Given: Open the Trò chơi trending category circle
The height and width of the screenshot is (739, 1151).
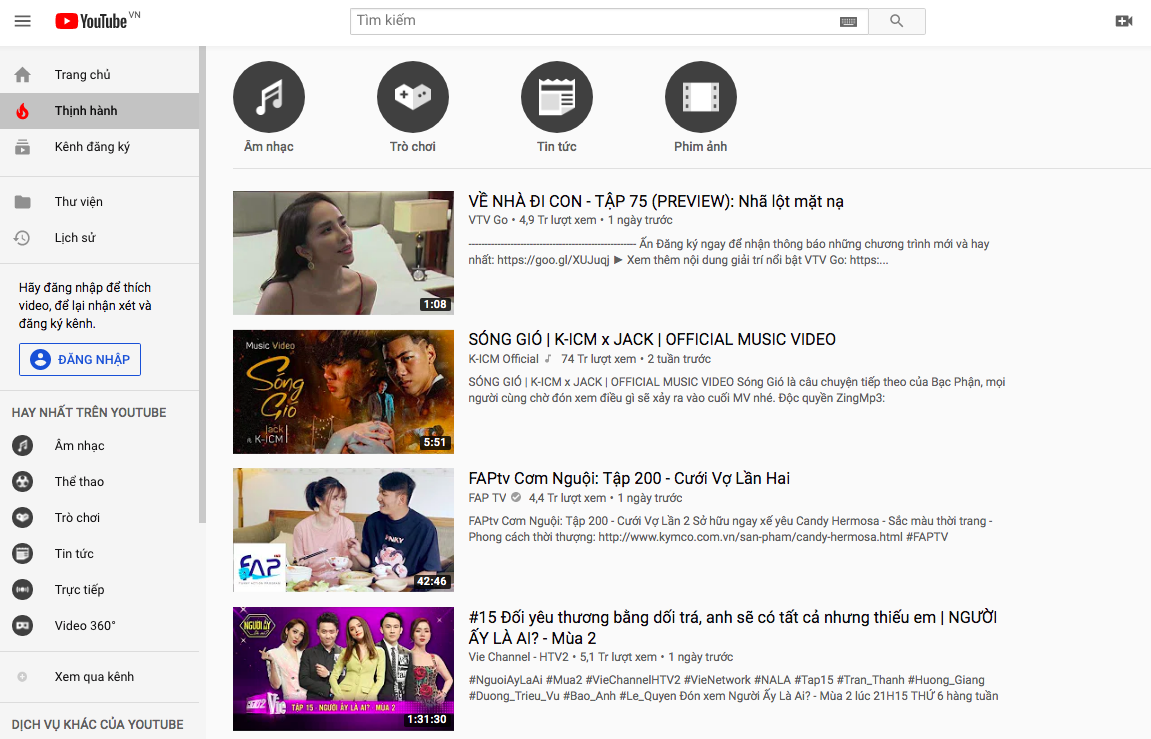Looking at the screenshot, I should click(x=413, y=97).
